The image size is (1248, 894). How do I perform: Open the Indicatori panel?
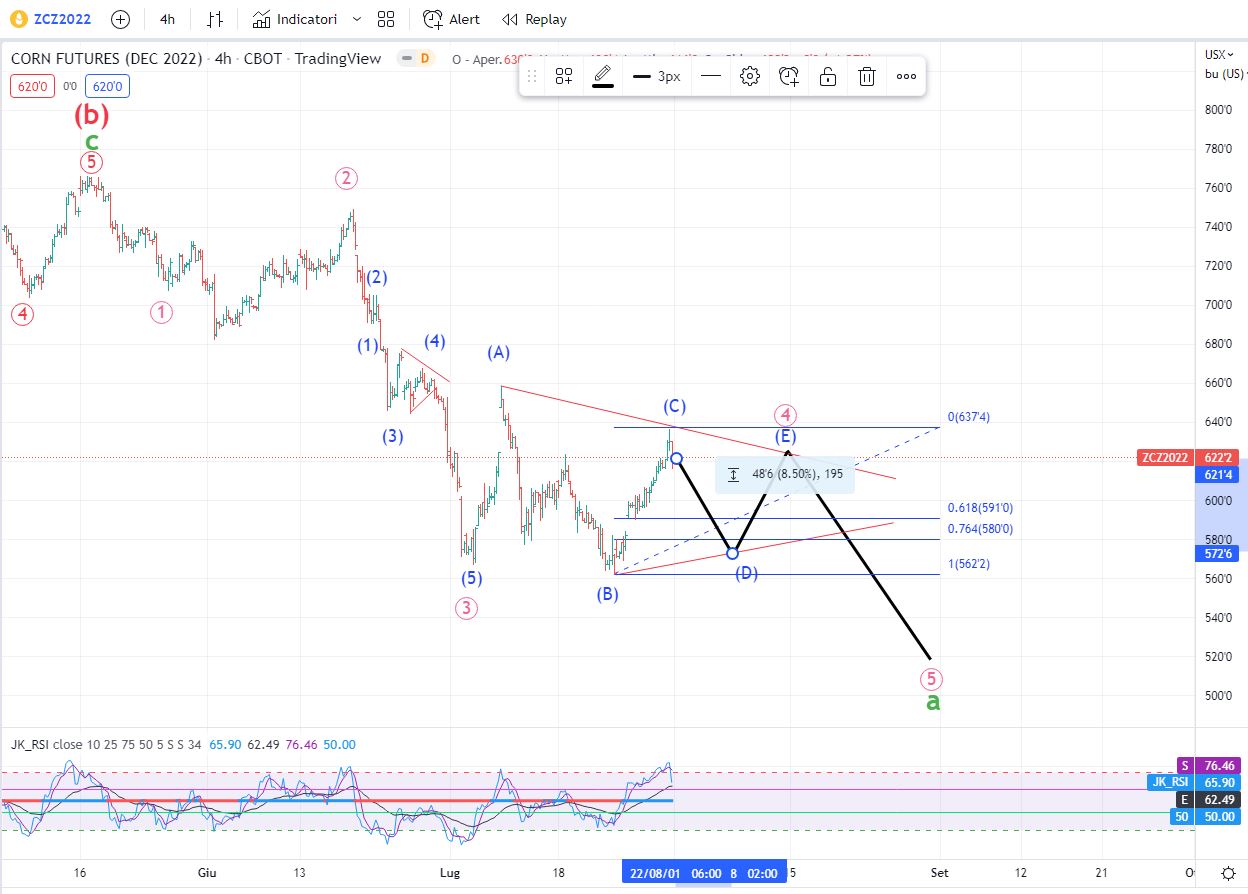[295, 19]
